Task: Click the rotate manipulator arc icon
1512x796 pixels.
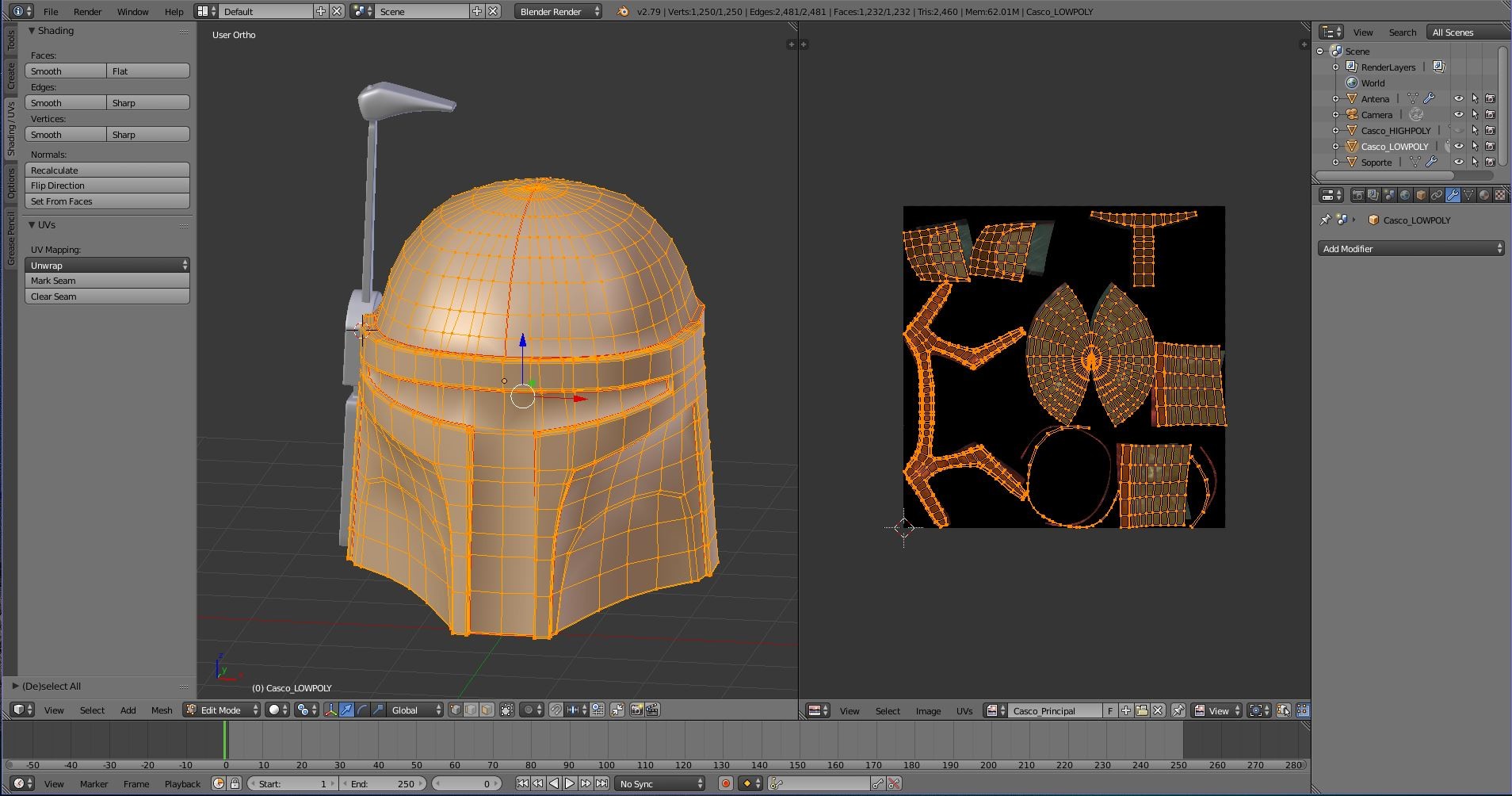Action: coord(362,710)
